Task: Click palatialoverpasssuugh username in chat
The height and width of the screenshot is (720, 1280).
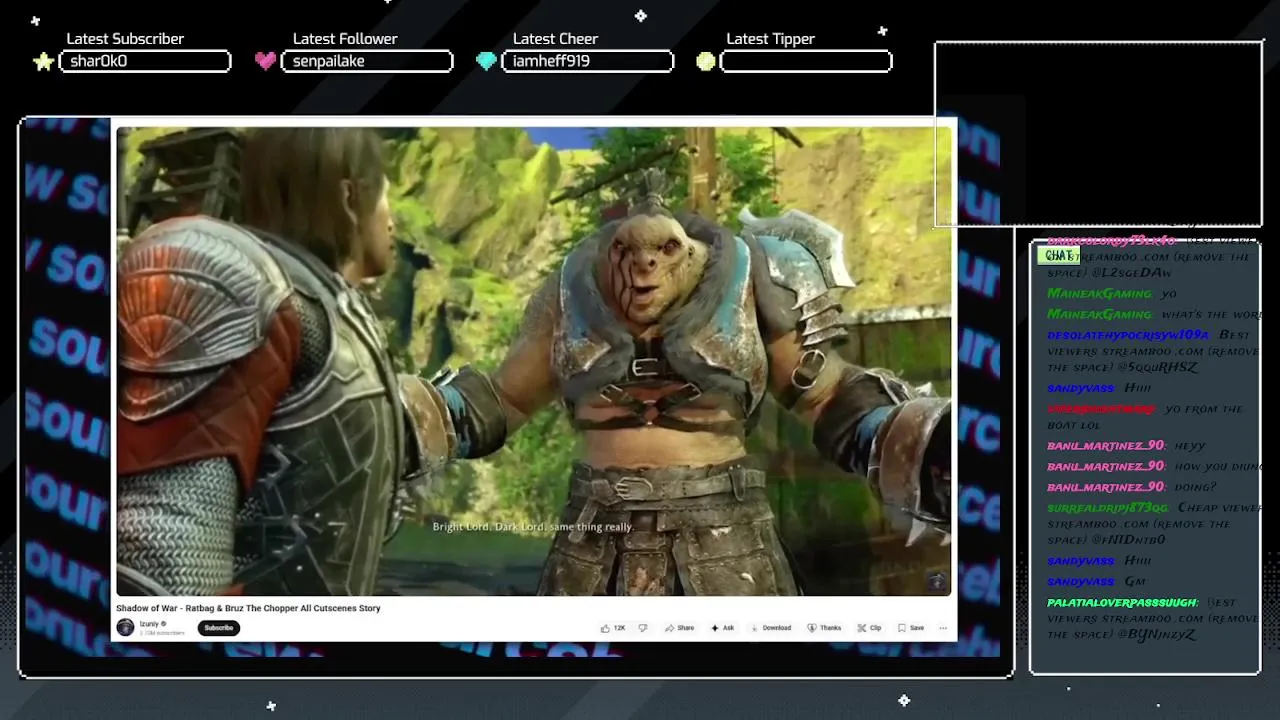Action: (1122, 603)
